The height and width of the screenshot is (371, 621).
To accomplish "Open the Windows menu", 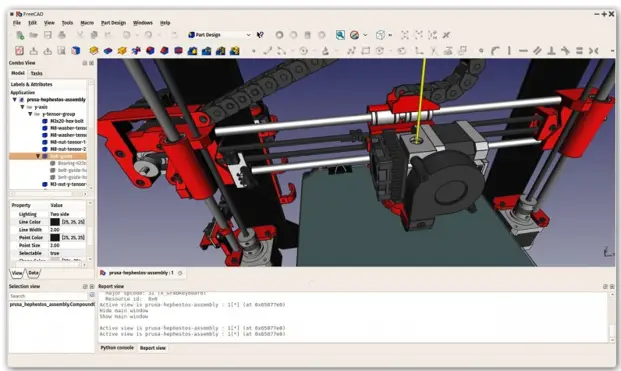I will (143, 23).
